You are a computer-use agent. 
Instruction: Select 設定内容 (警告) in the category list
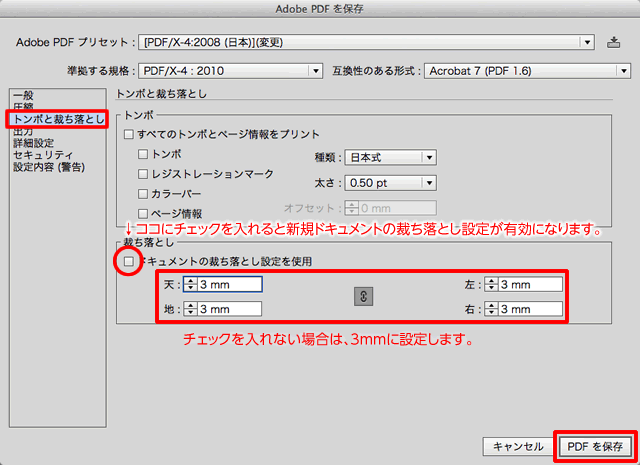coord(49,167)
